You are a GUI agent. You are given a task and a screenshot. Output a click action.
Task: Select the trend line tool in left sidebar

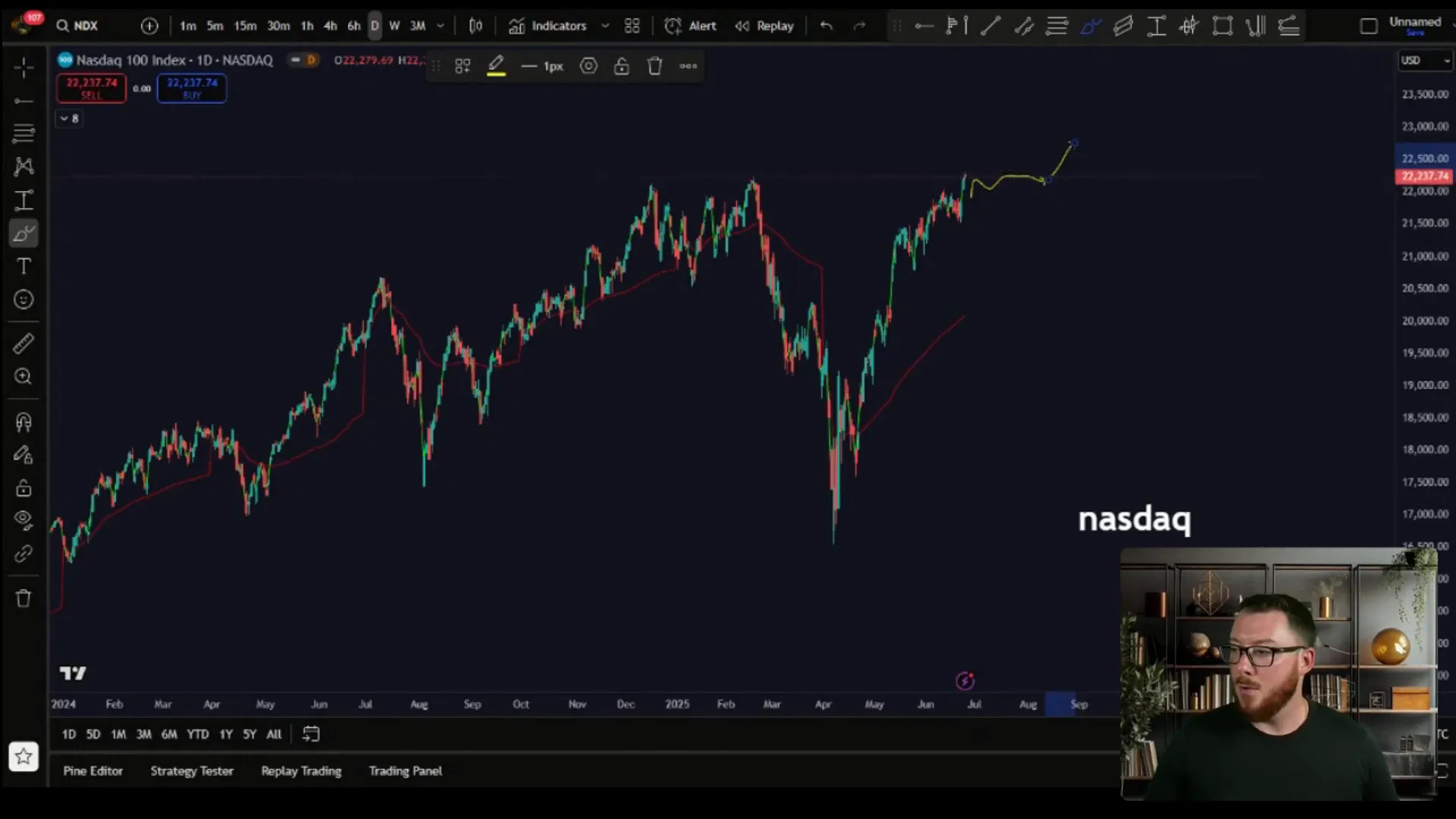tap(24, 101)
